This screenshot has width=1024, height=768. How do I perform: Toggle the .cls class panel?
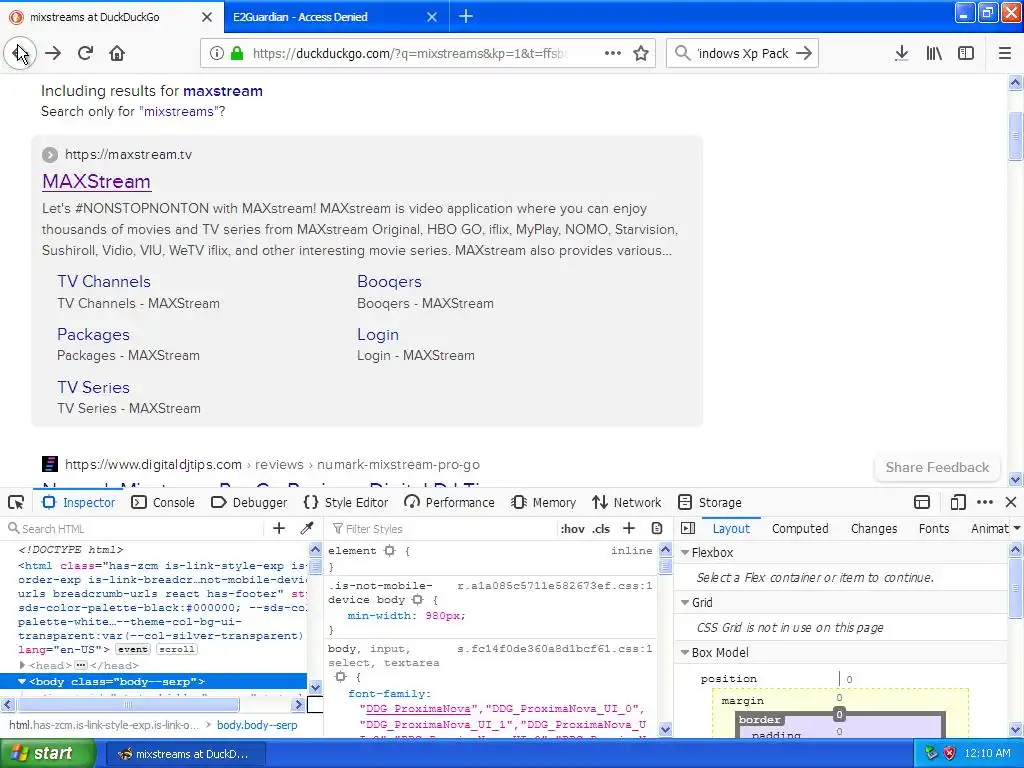601,529
